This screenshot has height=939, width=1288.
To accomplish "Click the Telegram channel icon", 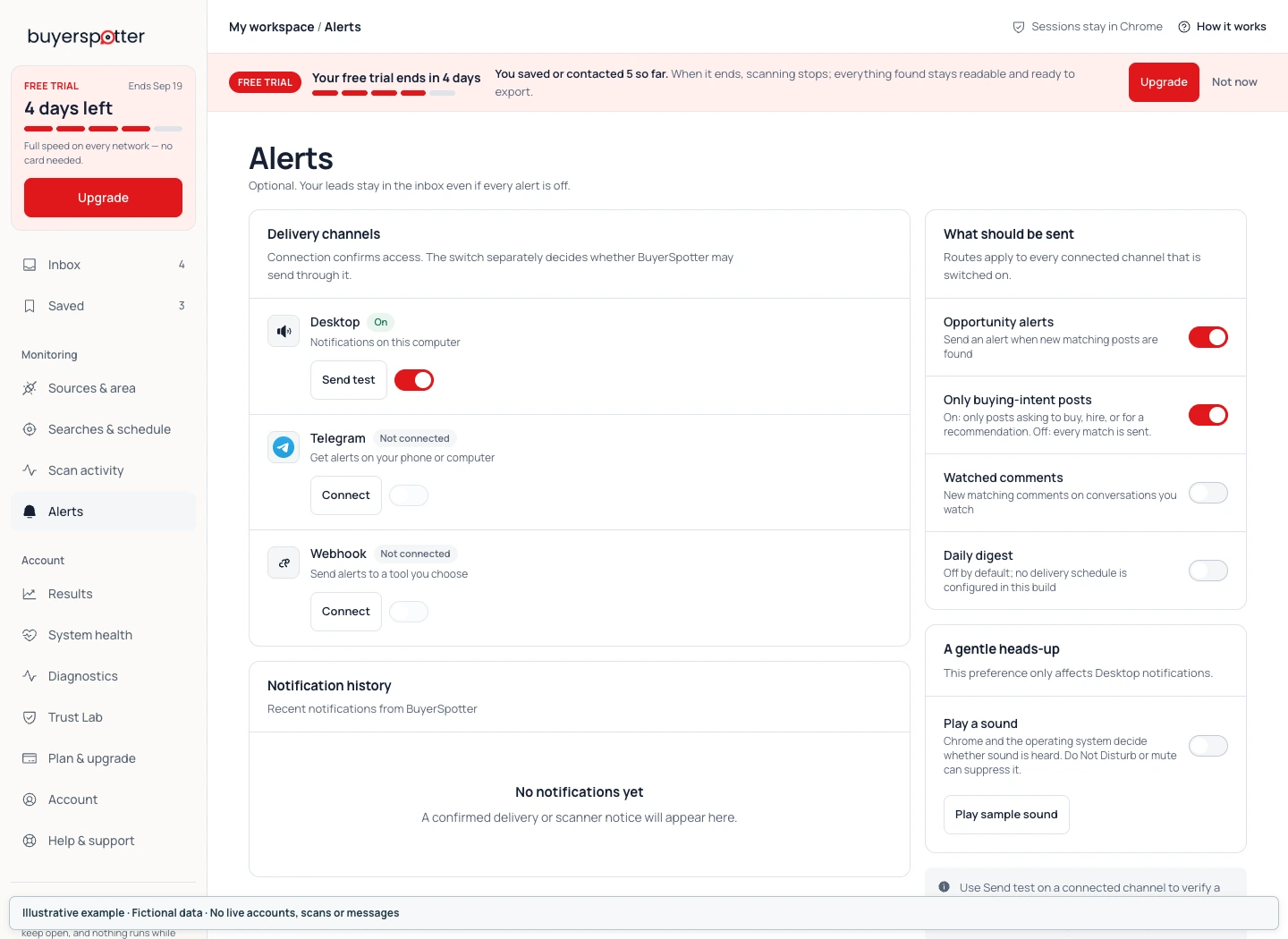I will 284,447.
